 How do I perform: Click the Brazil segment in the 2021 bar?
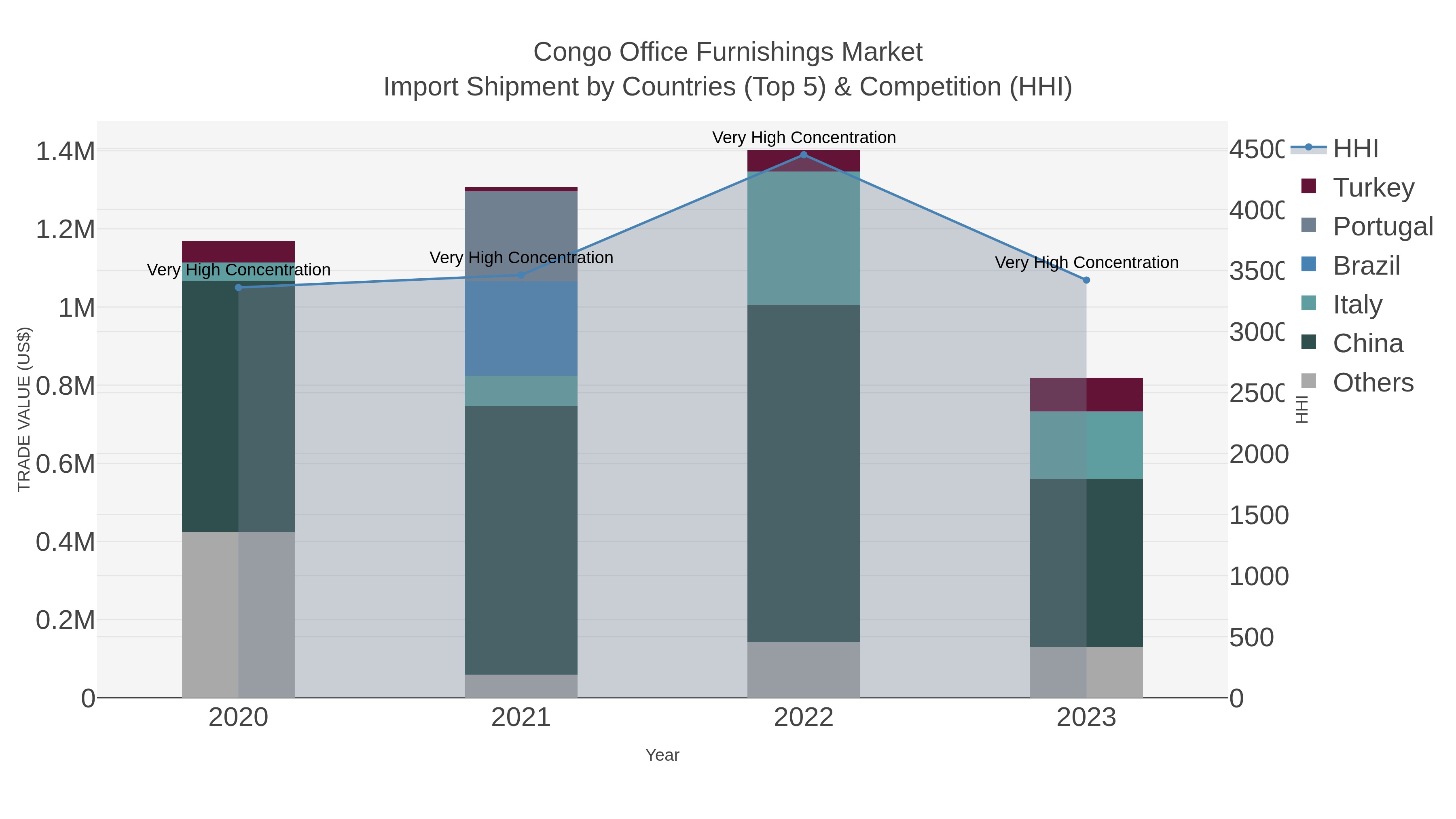521,328
